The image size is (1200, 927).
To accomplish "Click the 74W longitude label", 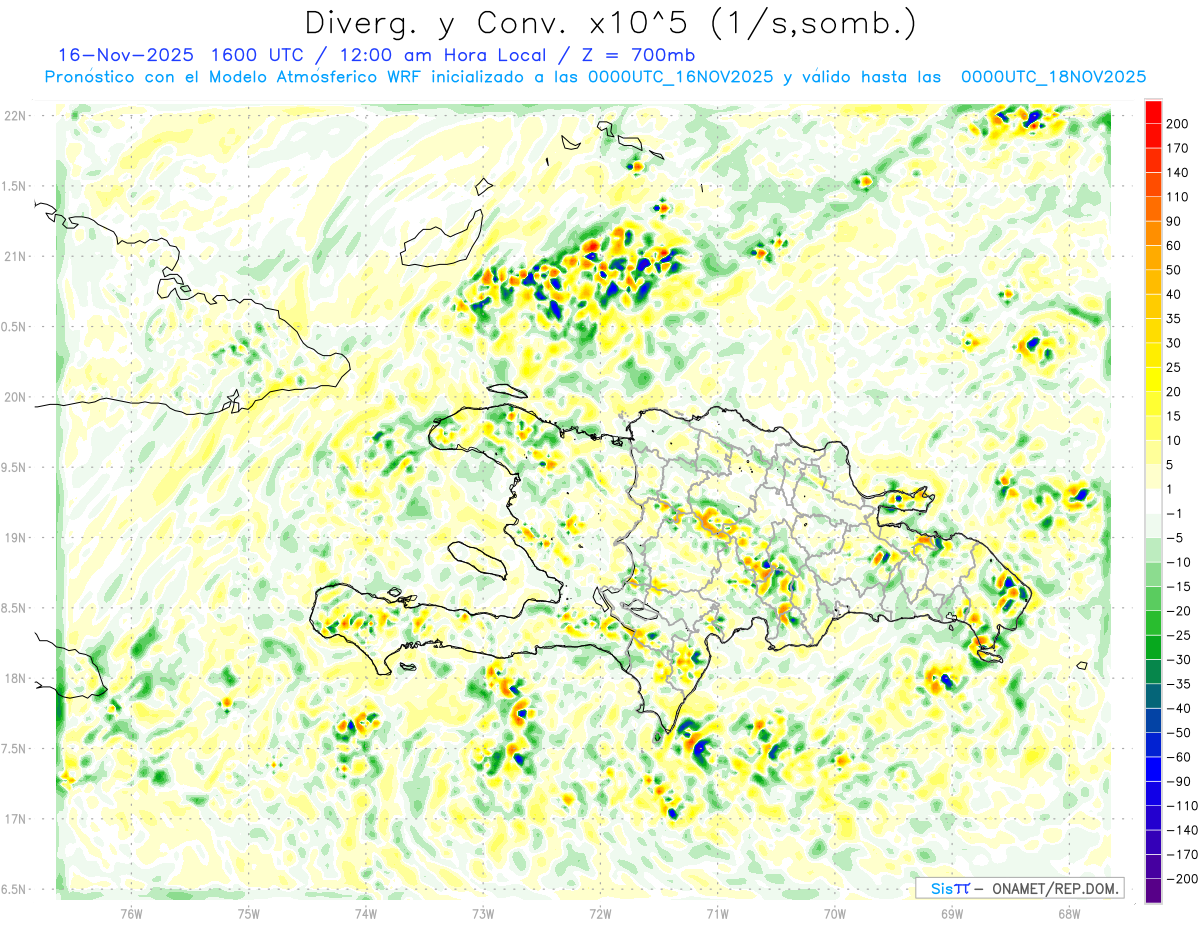I will (x=365, y=914).
